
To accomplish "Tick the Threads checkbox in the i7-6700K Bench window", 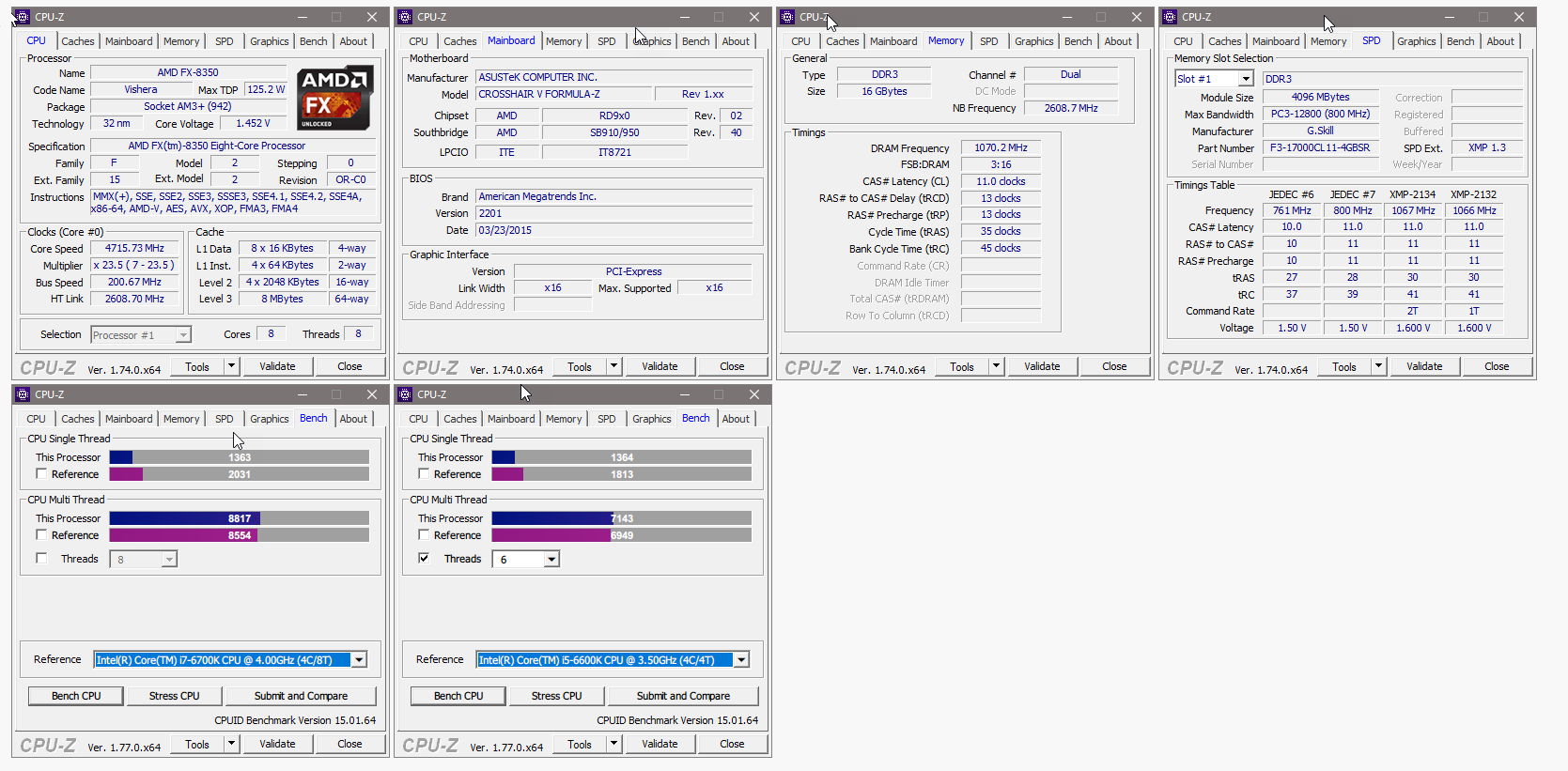I will [x=41, y=559].
